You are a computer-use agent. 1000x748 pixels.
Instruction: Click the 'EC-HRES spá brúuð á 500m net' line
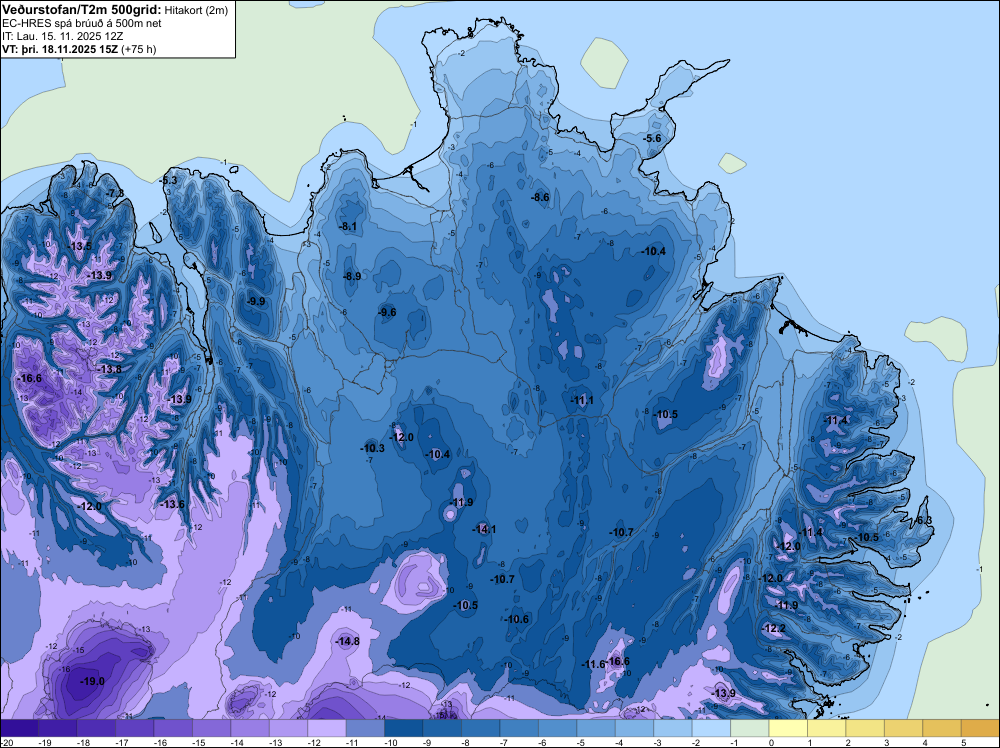pos(82,24)
